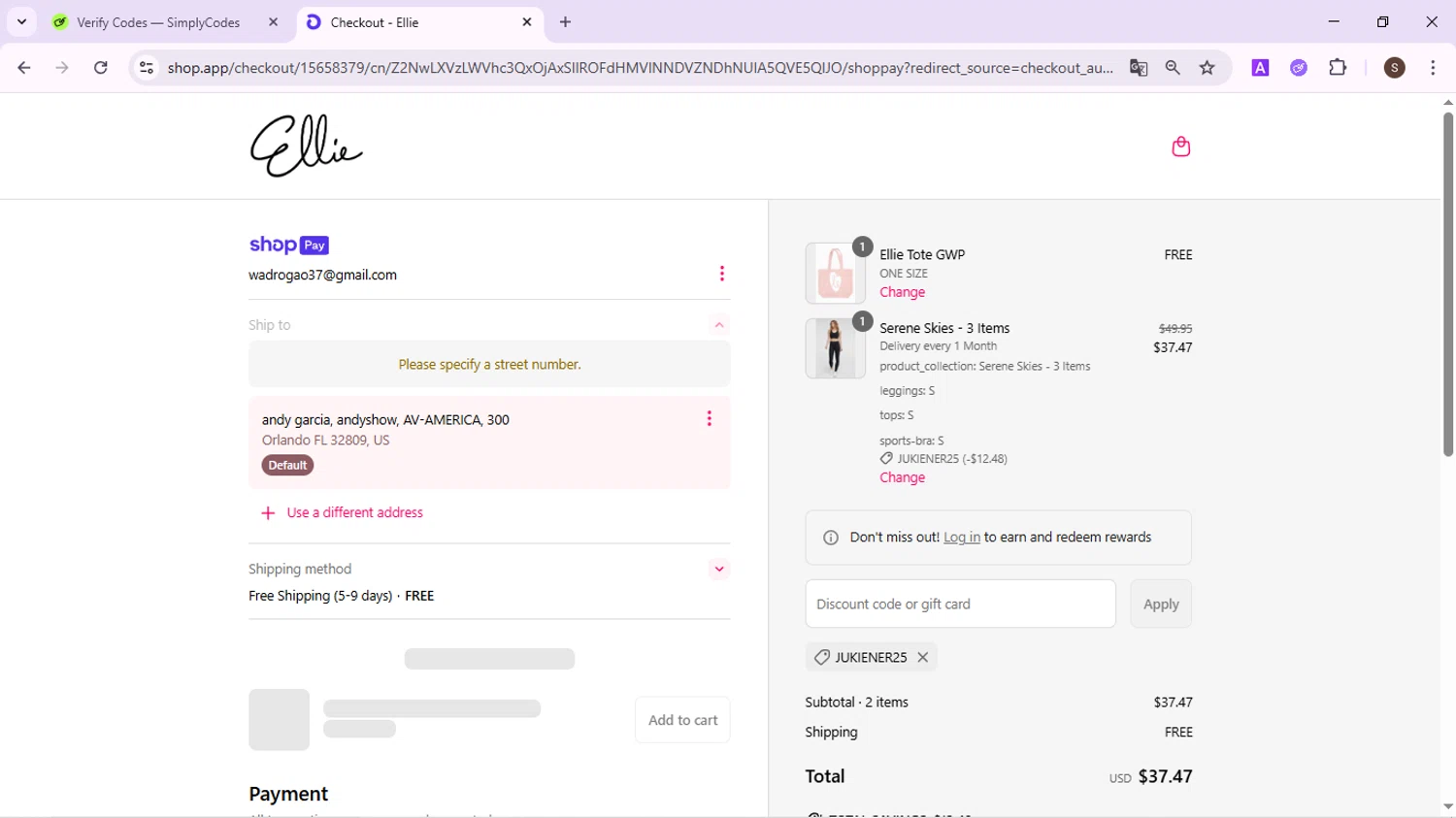The image size is (1456, 818).
Task: Click the Shop Pay logo
Action: [289, 245]
